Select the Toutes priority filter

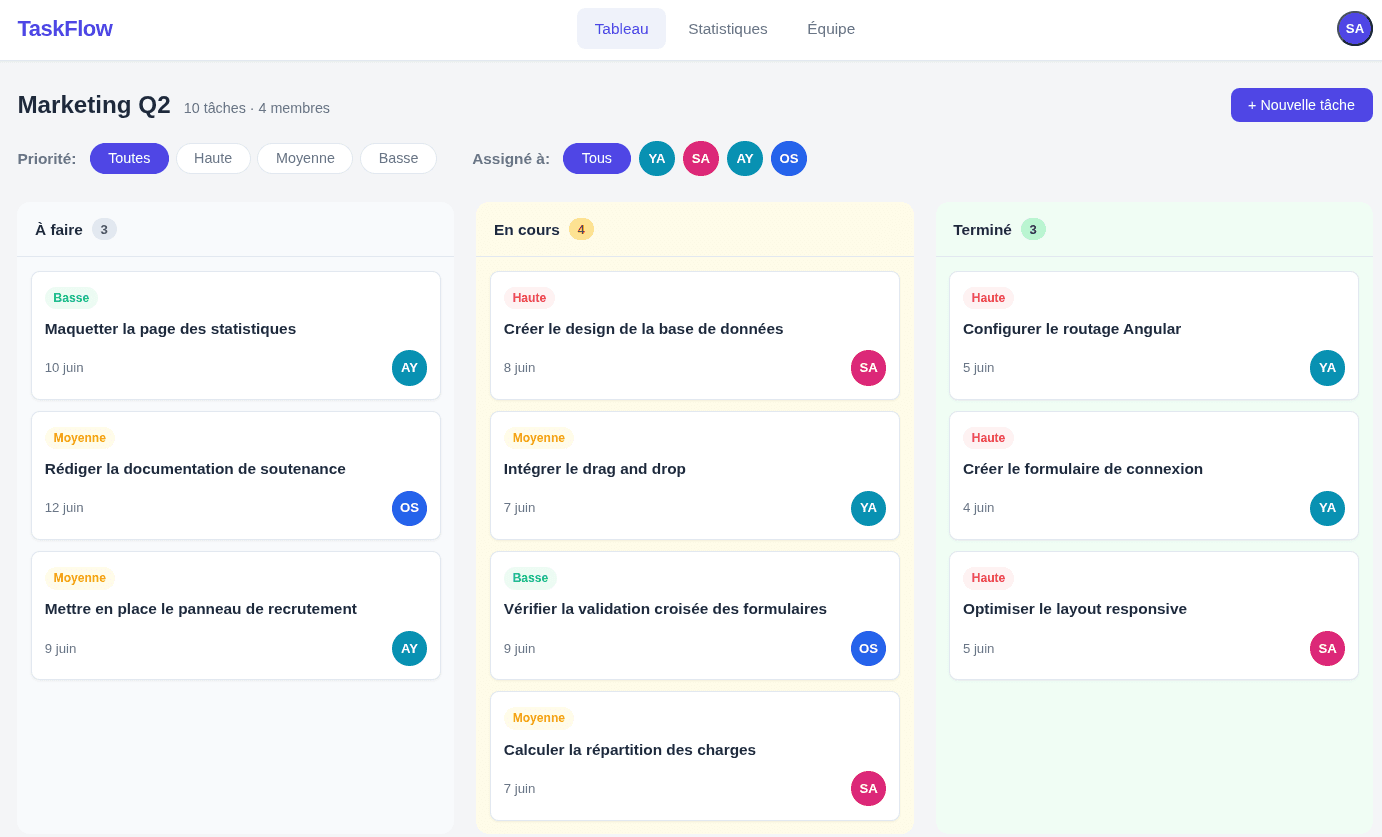(x=129, y=158)
